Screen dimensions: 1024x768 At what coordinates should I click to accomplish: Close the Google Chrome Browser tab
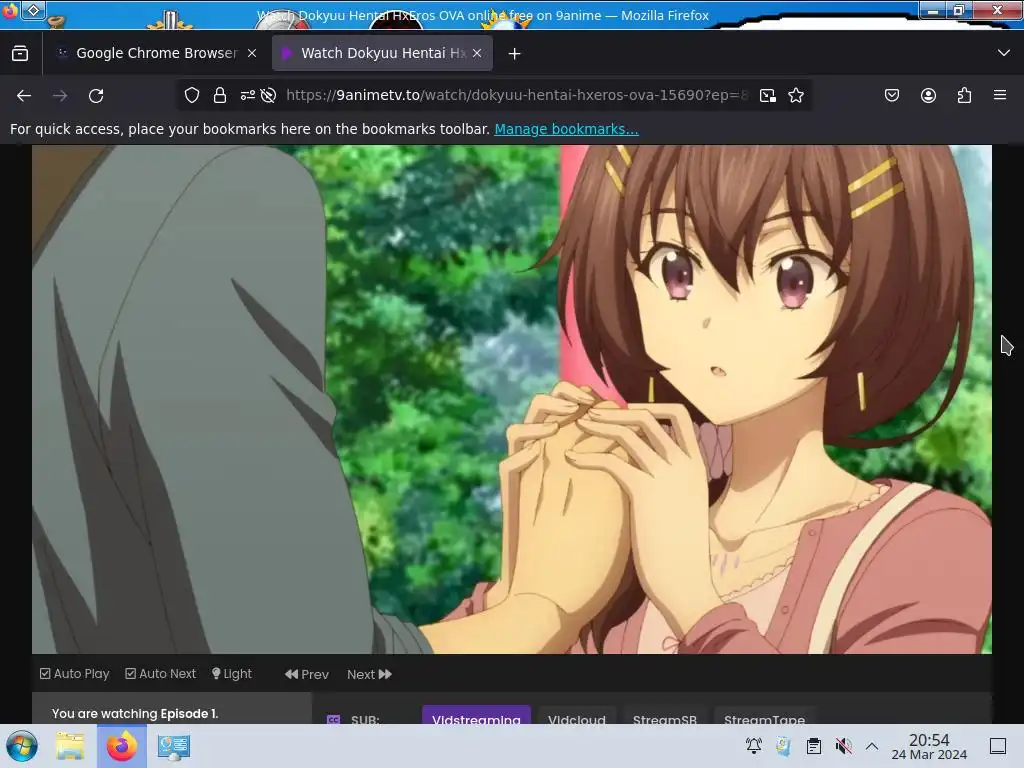coord(252,54)
